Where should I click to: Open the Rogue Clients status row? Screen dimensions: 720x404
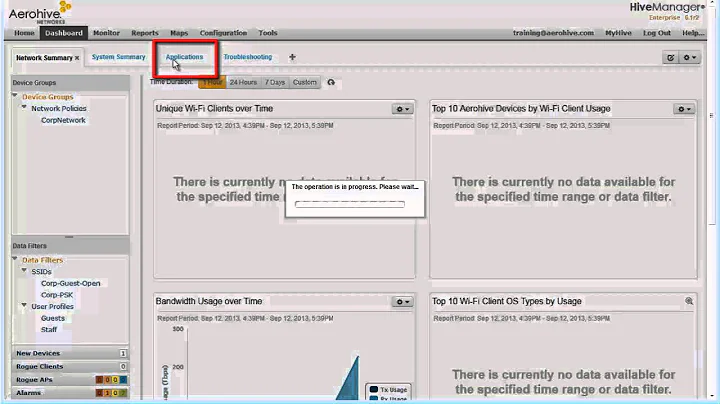tap(71, 366)
